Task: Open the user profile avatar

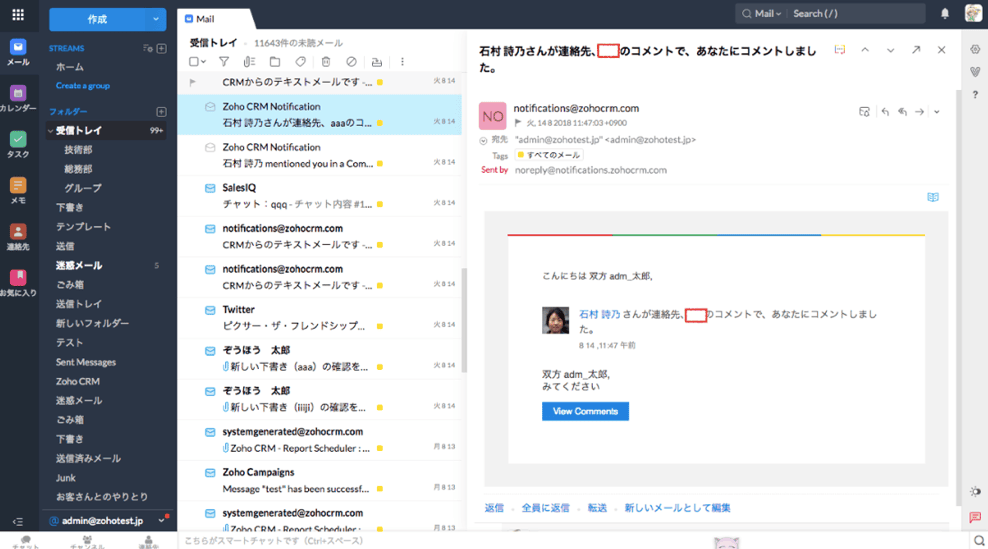Action: pos(974,13)
